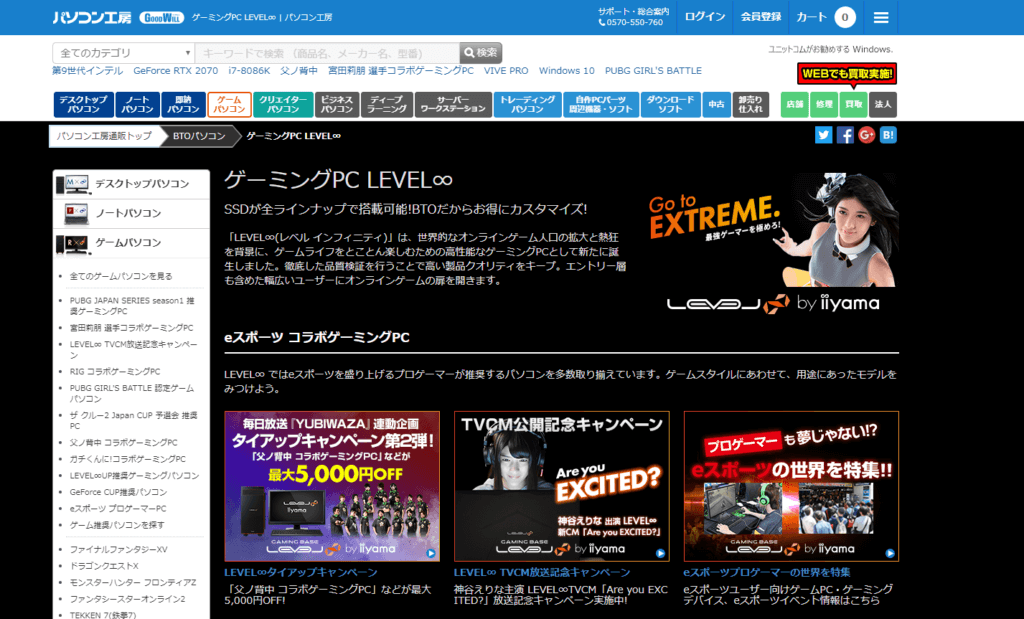Click the notebook PC icon in sidebar
The height and width of the screenshot is (619, 1024).
pos(76,214)
